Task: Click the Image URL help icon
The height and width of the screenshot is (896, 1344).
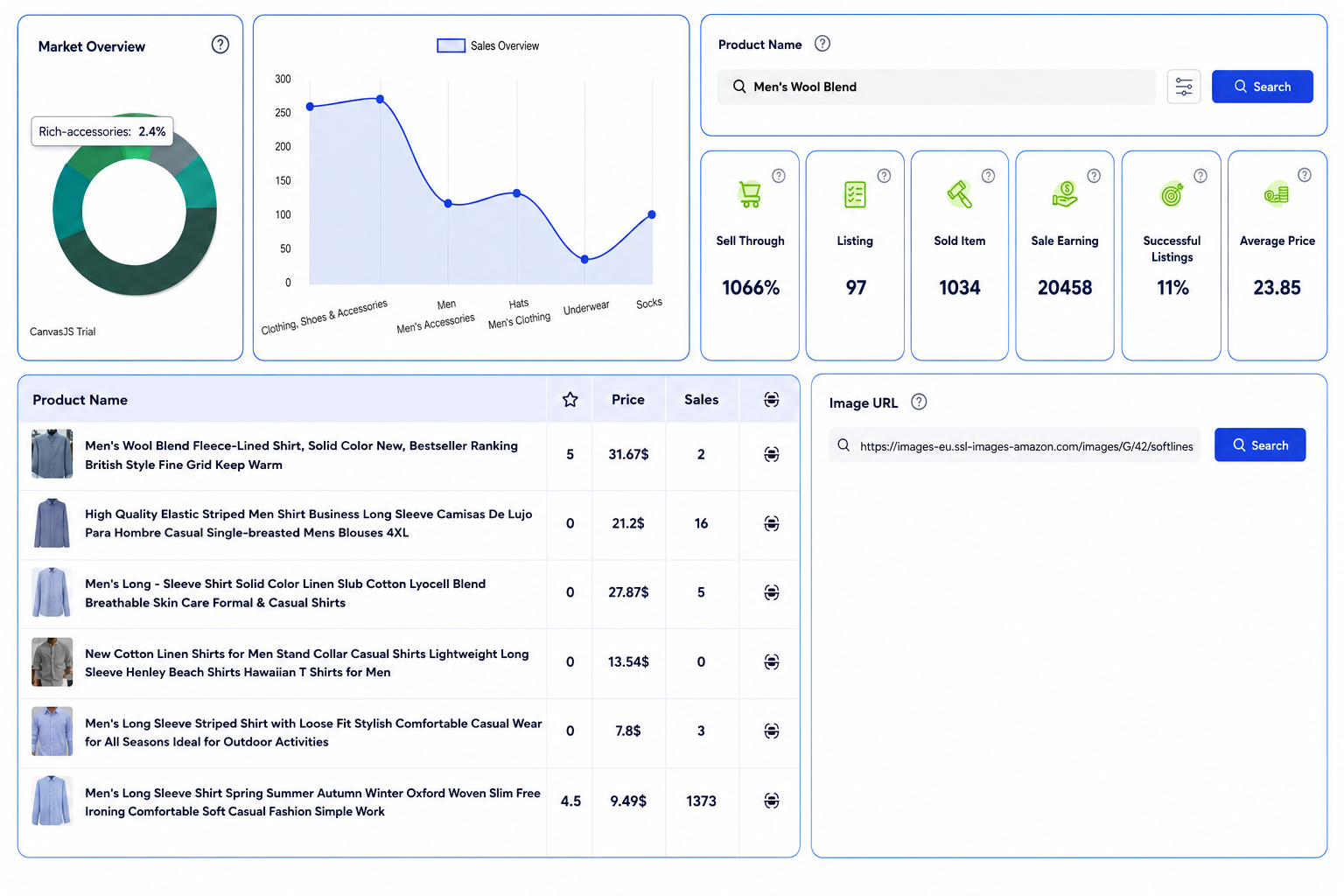Action: tap(919, 402)
